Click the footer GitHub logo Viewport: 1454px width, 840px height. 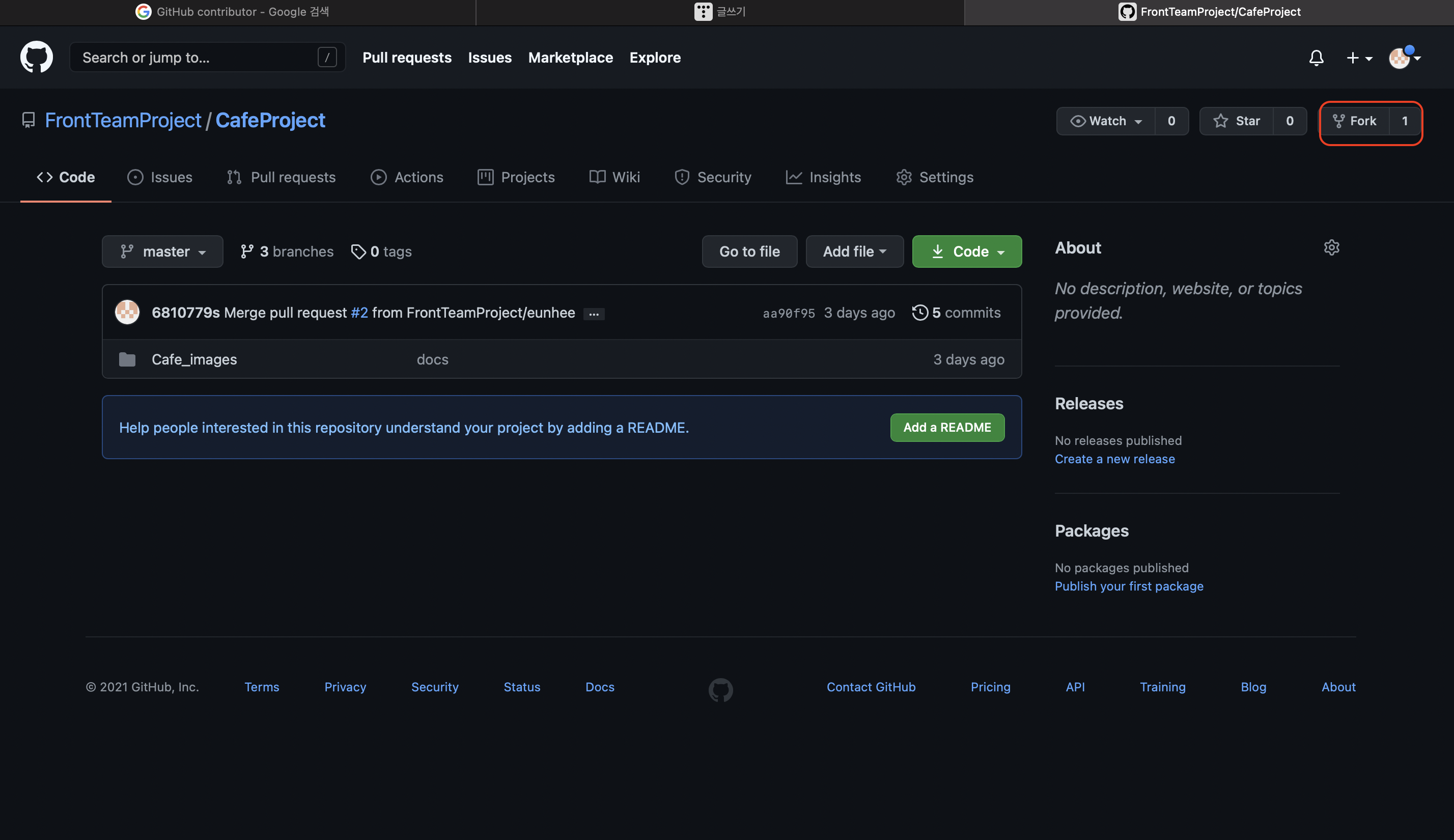720,689
